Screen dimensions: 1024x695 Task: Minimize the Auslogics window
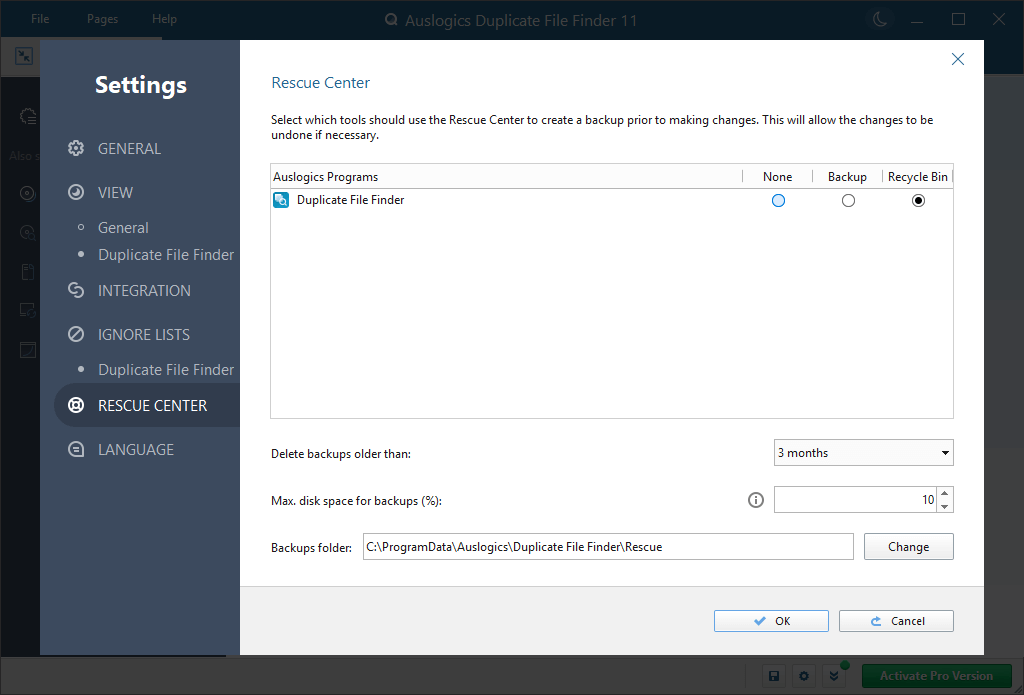tap(918, 20)
